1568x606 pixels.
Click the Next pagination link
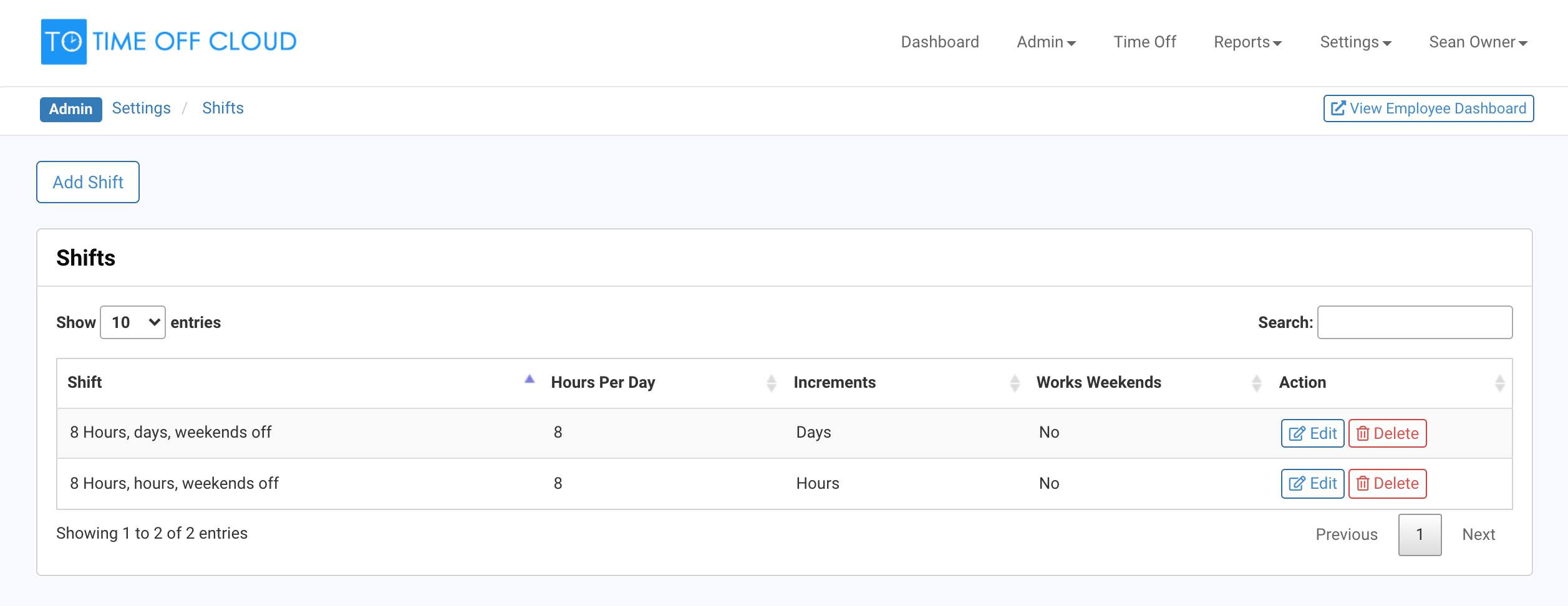[x=1478, y=534]
